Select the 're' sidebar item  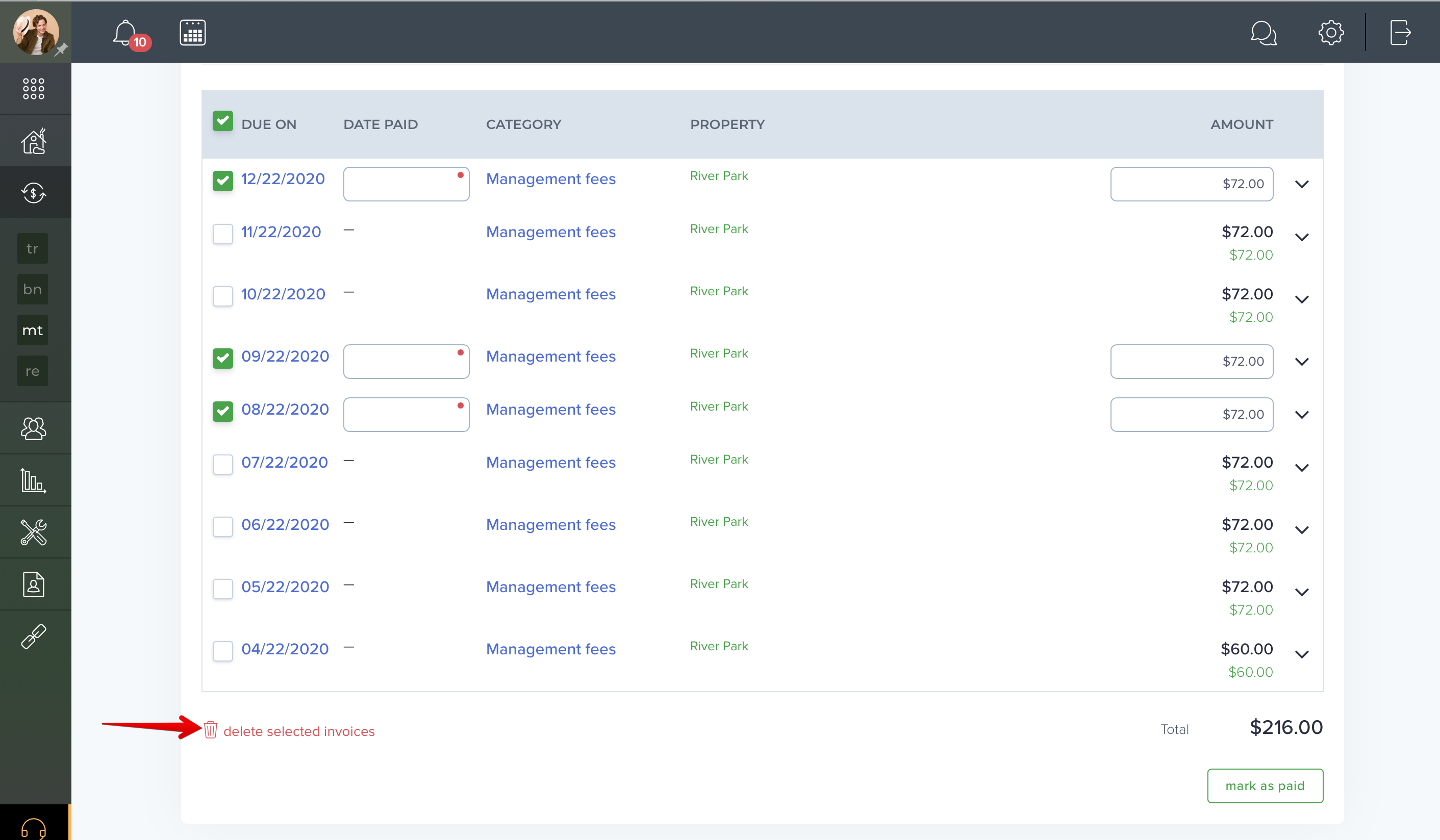(x=33, y=371)
